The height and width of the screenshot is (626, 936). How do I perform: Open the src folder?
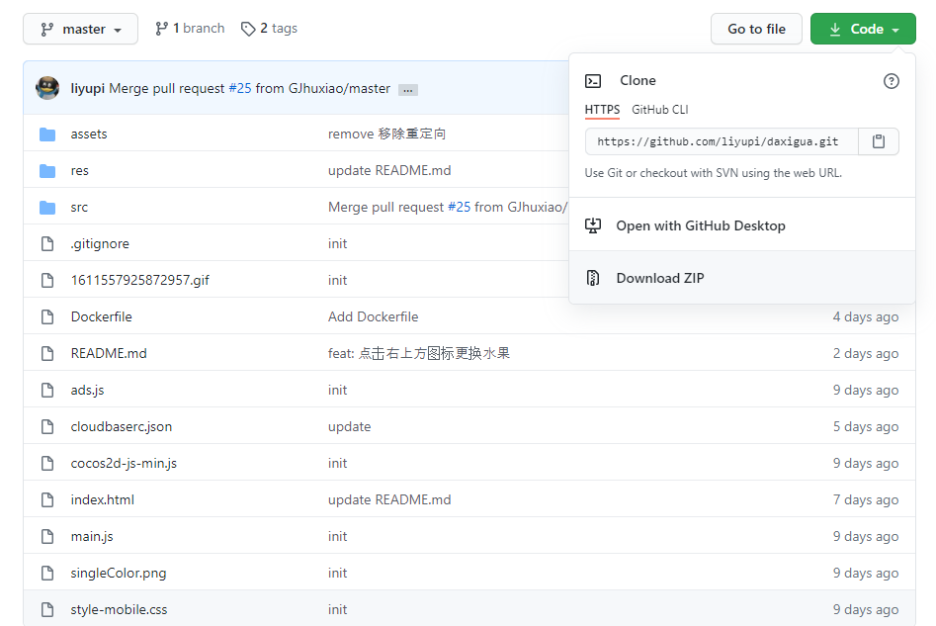coord(79,207)
